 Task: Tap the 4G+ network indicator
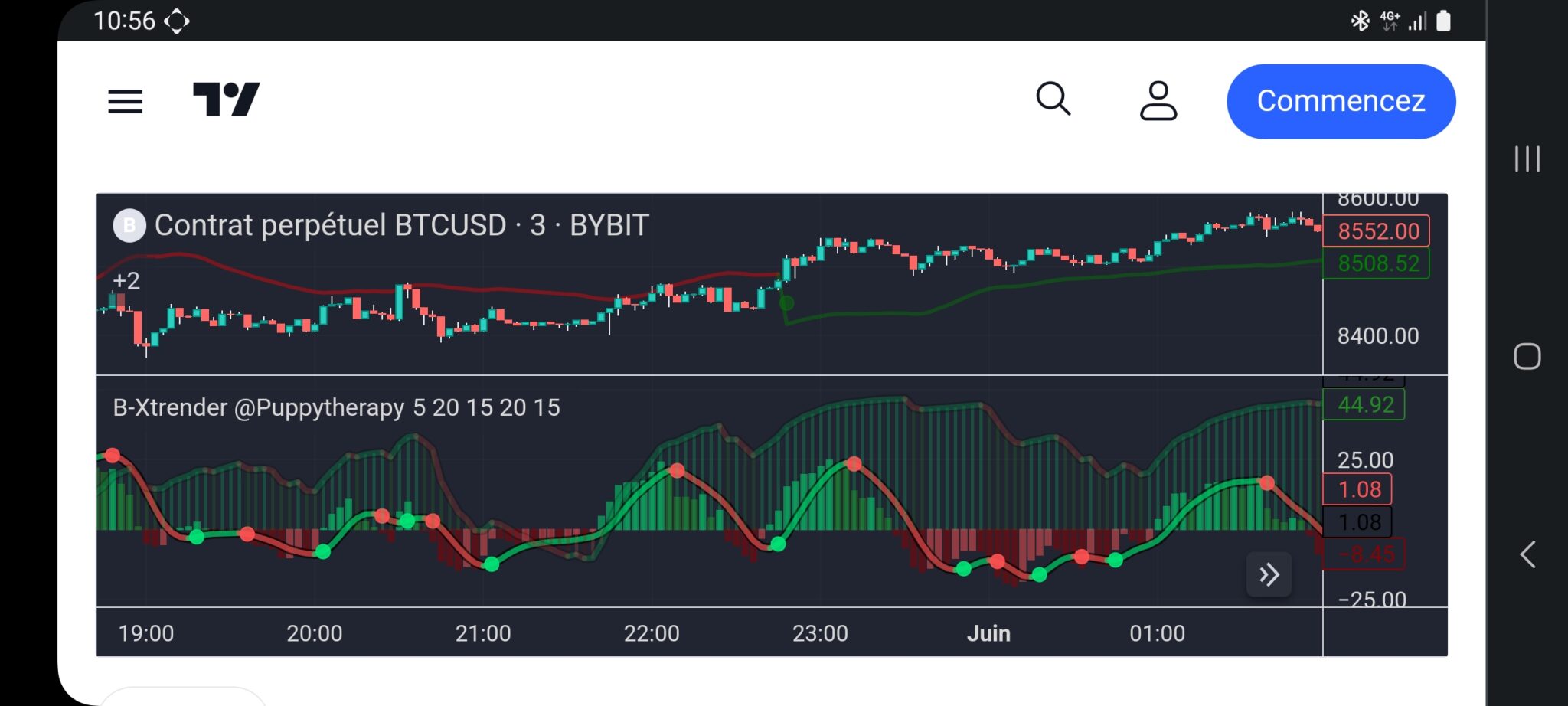click(x=1390, y=21)
